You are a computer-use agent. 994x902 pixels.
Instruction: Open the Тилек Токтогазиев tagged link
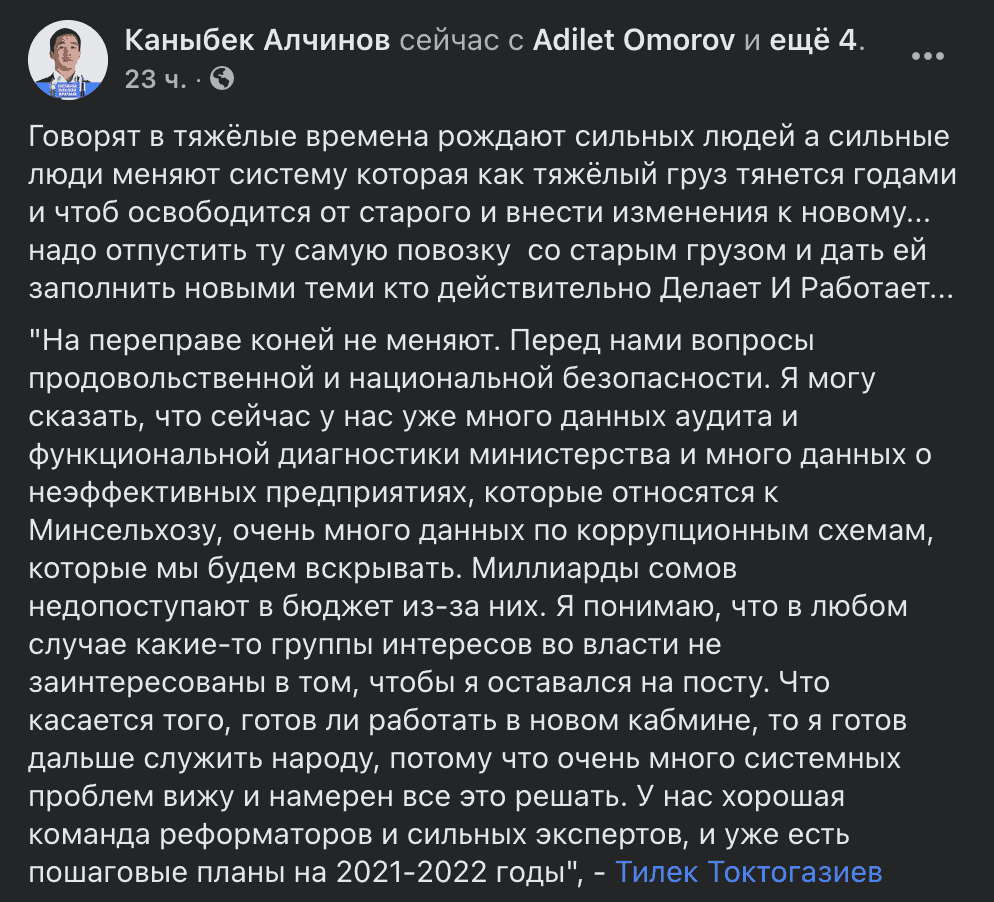click(749, 871)
